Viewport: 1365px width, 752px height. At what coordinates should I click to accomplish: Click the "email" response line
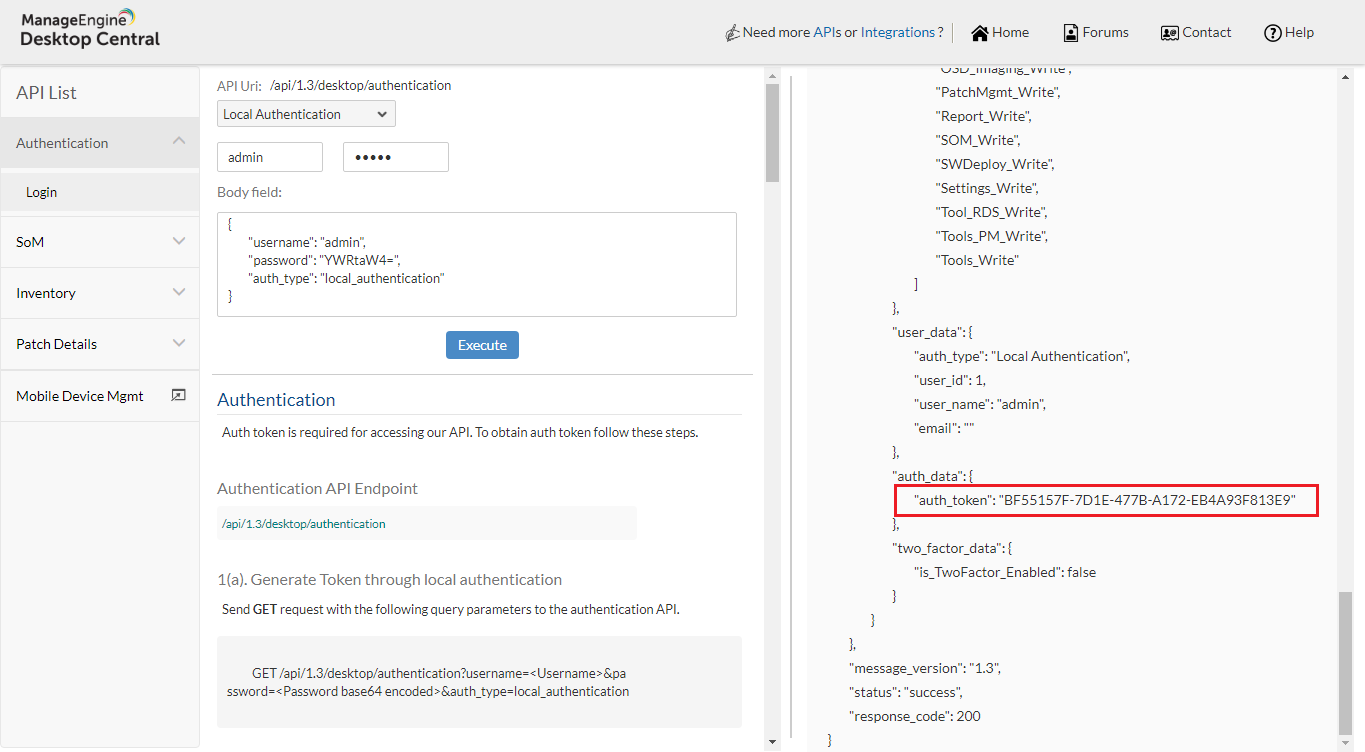coord(944,428)
